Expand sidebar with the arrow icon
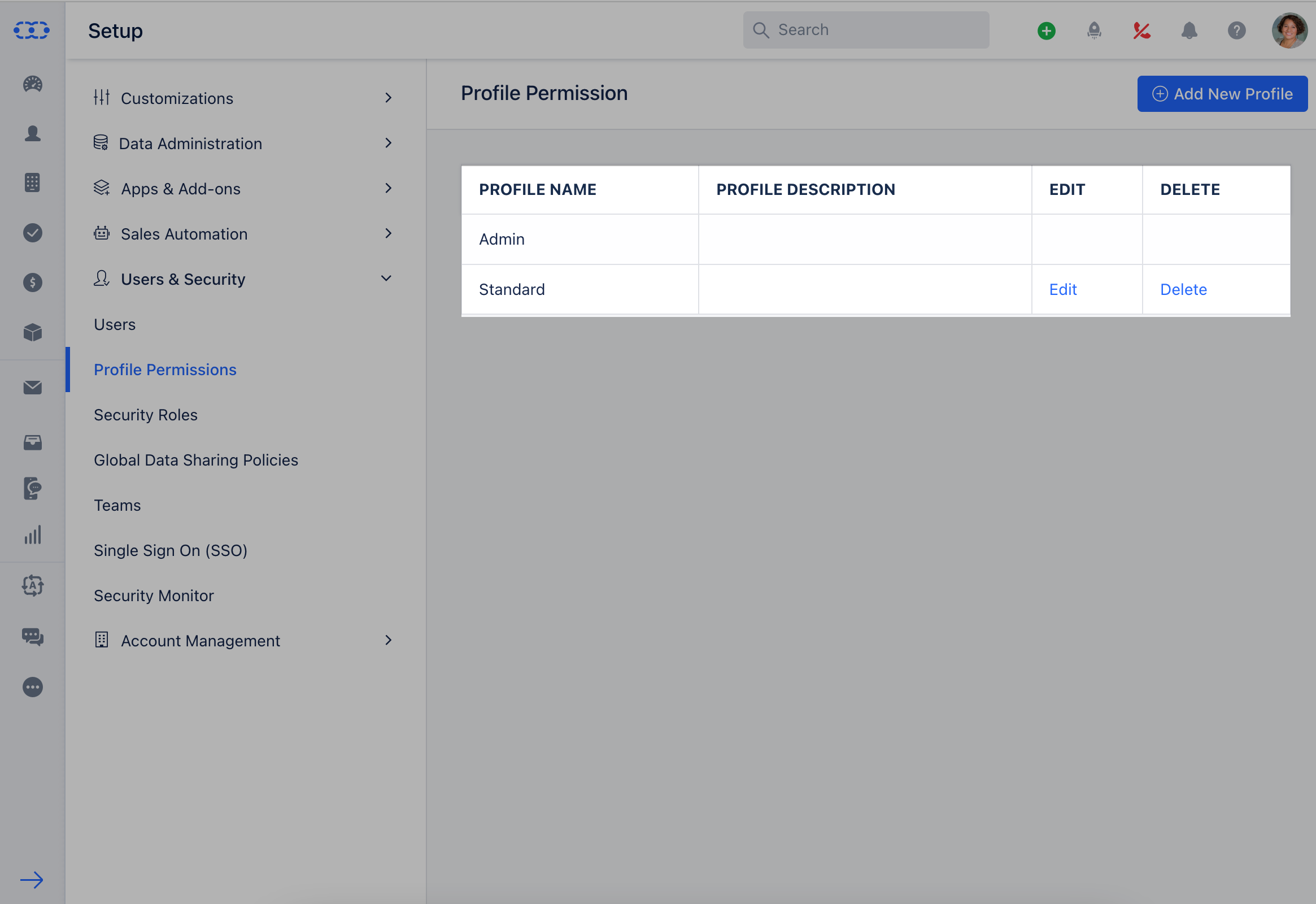 coord(32,880)
